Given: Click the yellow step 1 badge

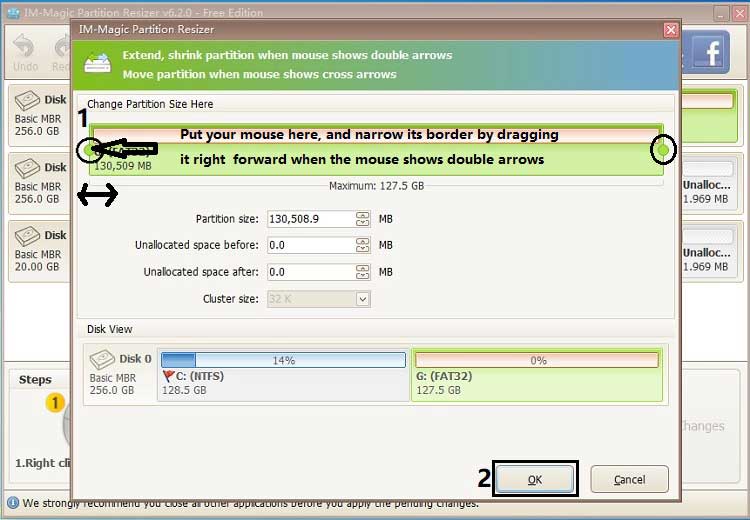Looking at the screenshot, I should (x=55, y=402).
